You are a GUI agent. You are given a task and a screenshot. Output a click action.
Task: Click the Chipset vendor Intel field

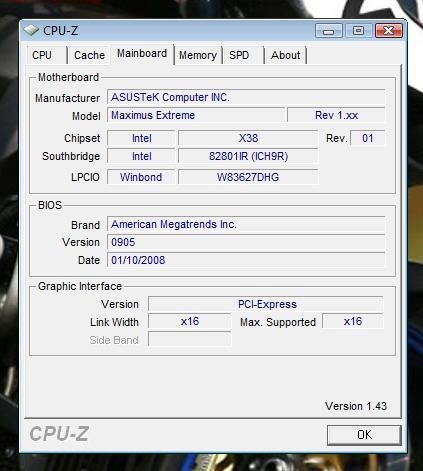[x=141, y=138]
